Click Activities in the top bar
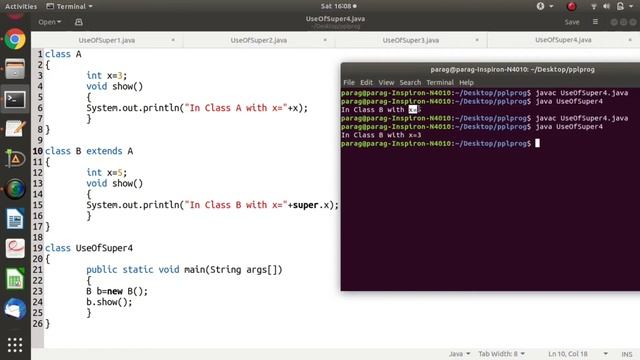Viewport: 640px width, 360px height. click(21, 6)
